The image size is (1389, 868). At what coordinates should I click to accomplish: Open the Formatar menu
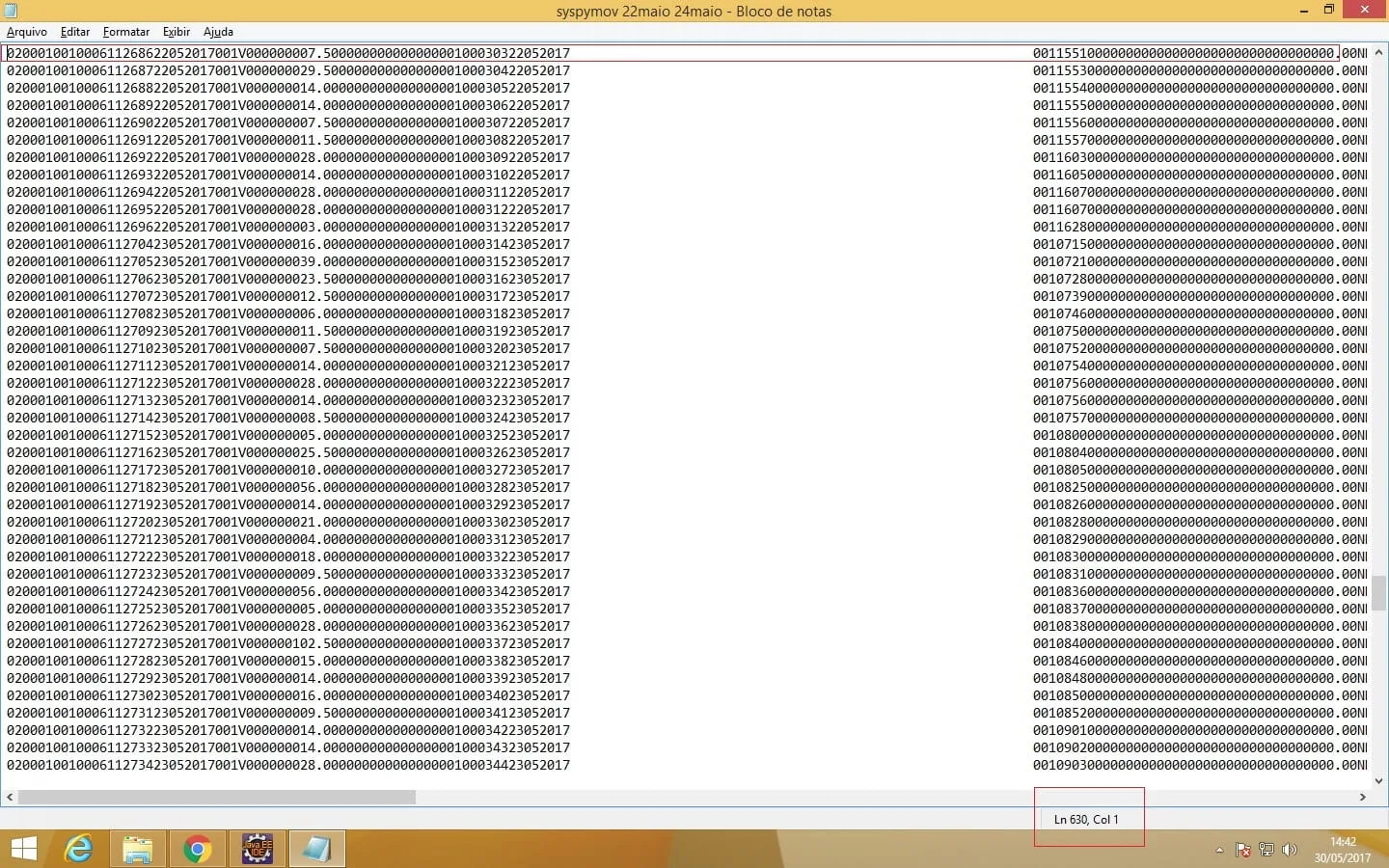[x=126, y=32]
